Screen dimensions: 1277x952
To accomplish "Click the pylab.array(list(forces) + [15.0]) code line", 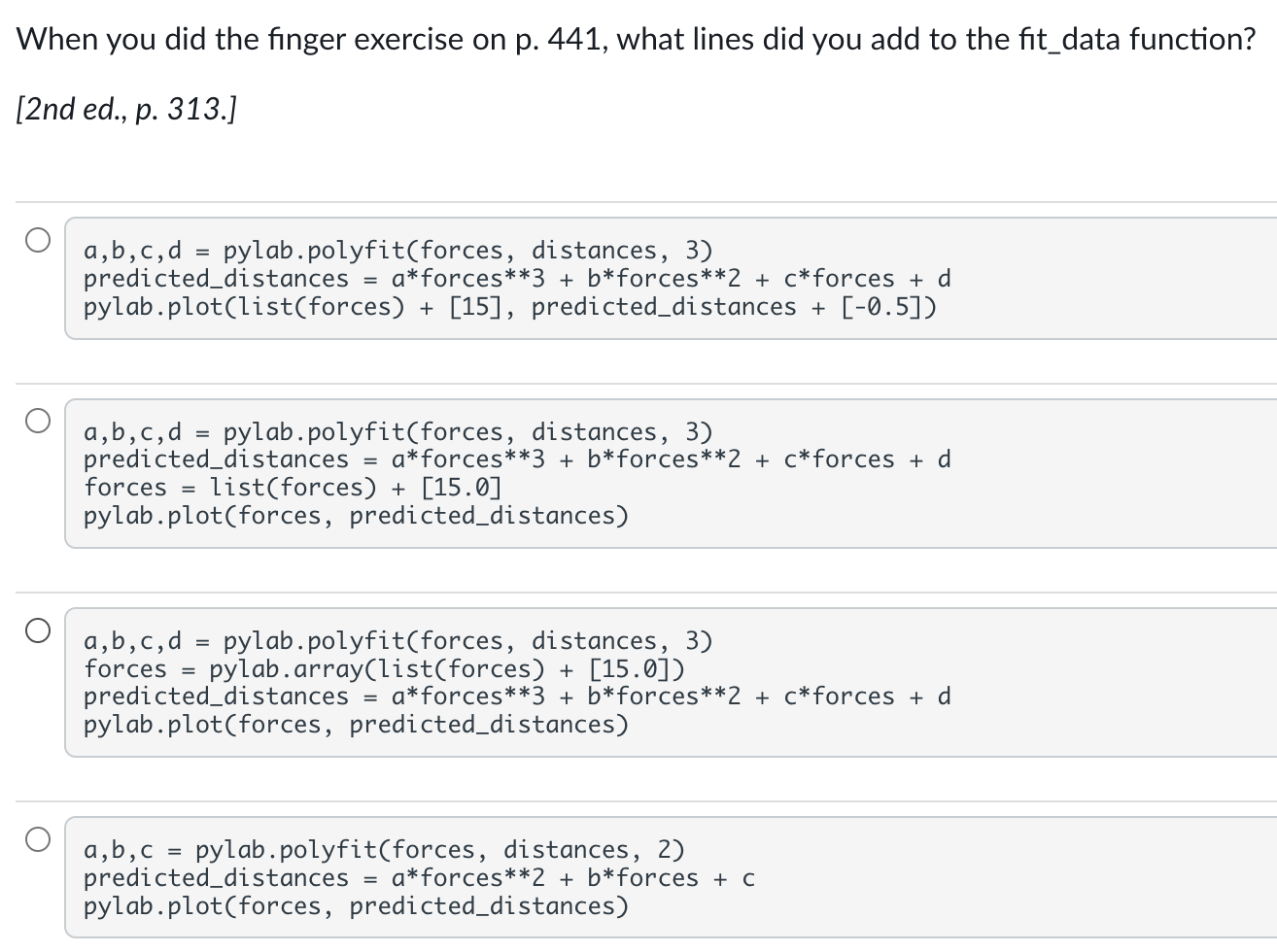I will pos(384,669).
